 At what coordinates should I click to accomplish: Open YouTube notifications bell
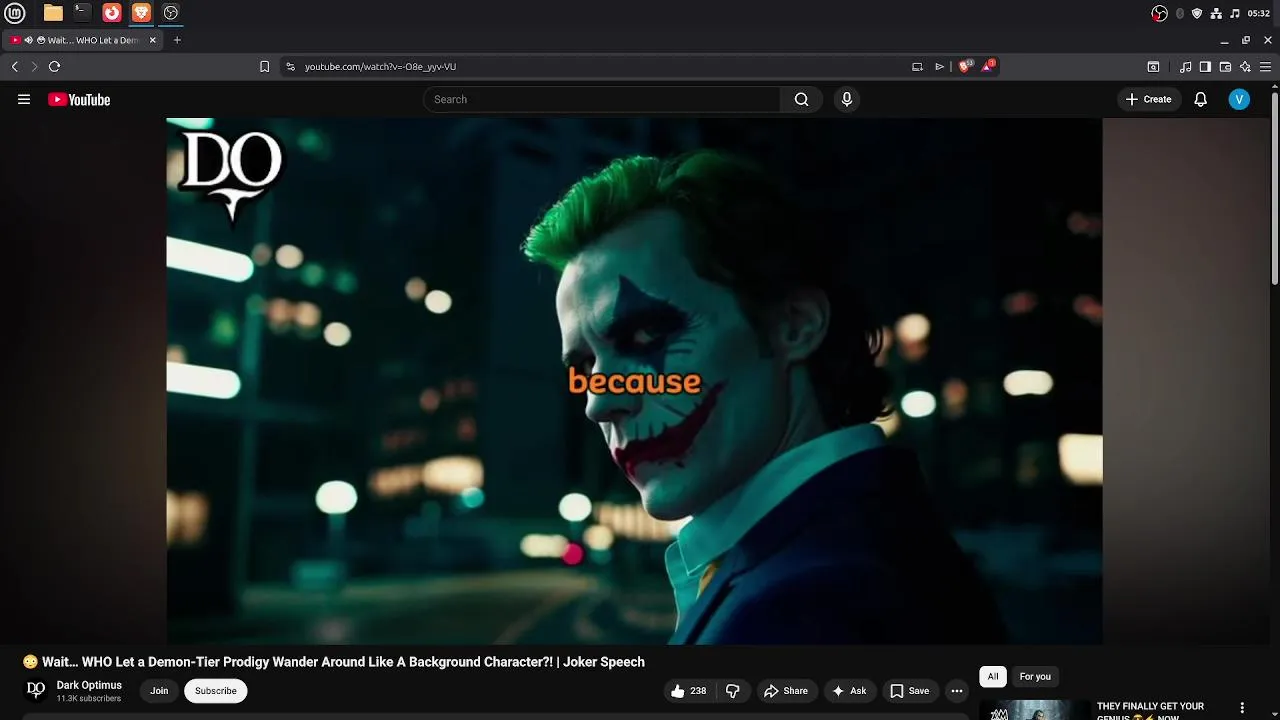pyautogui.click(x=1201, y=99)
